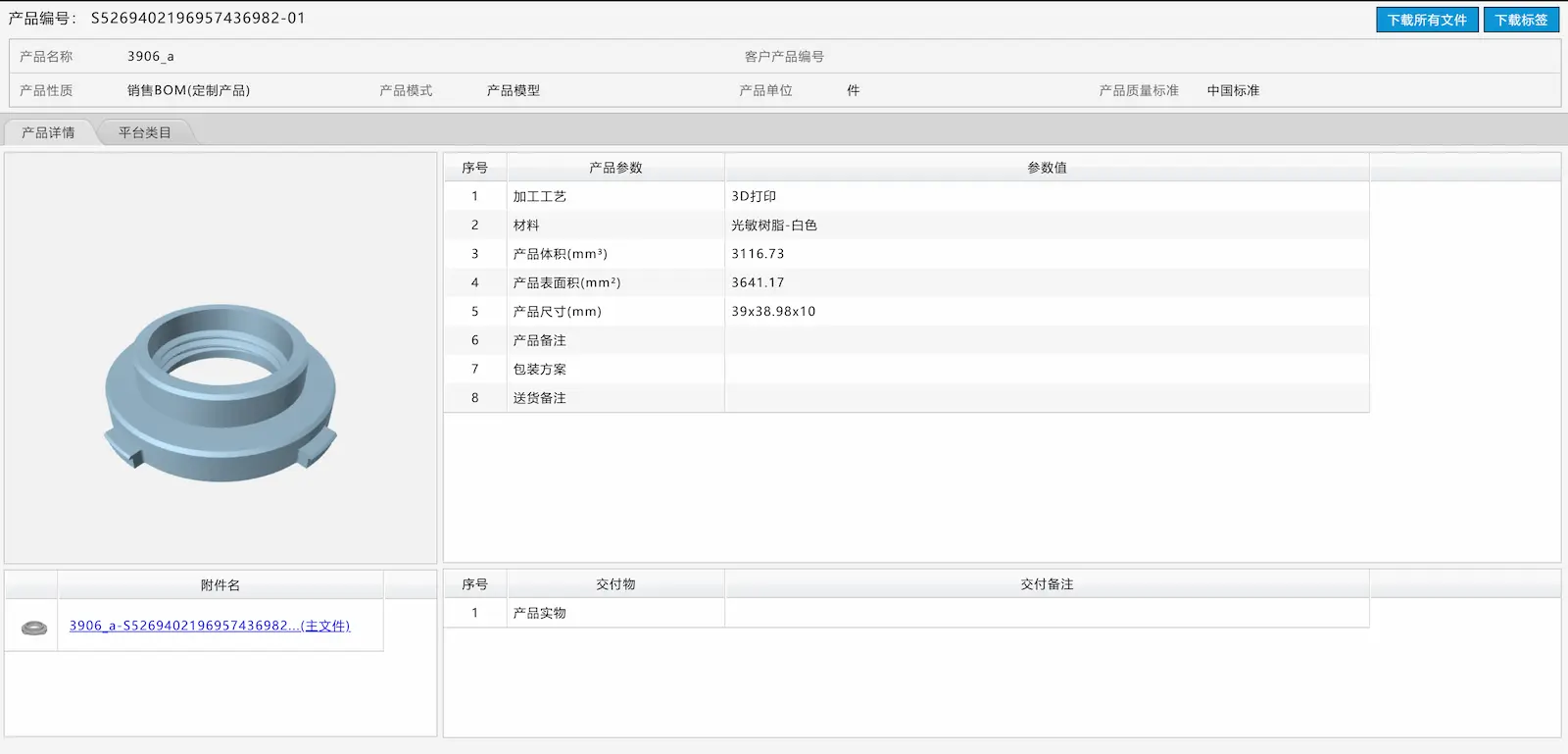Click the 交付备注 column header
The image size is (1568, 754).
(x=1047, y=584)
